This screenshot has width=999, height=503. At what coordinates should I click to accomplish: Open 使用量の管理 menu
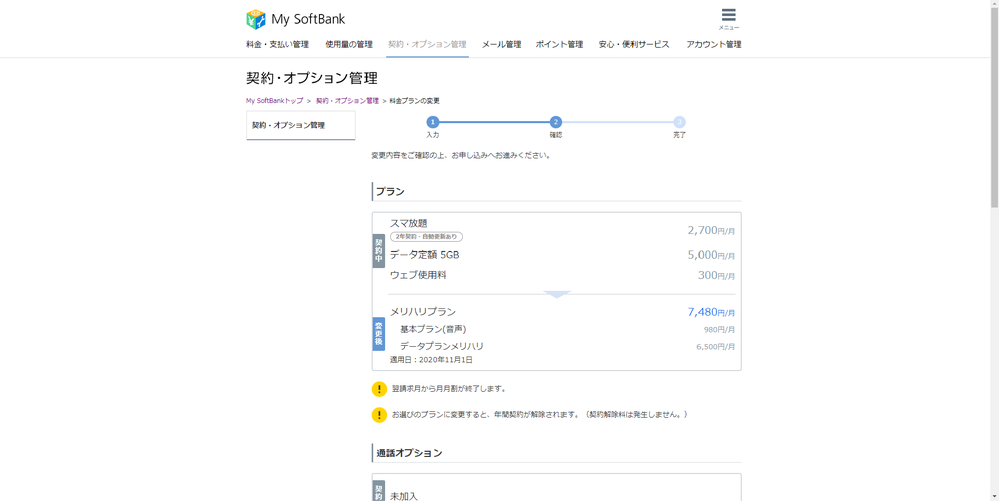(x=349, y=45)
